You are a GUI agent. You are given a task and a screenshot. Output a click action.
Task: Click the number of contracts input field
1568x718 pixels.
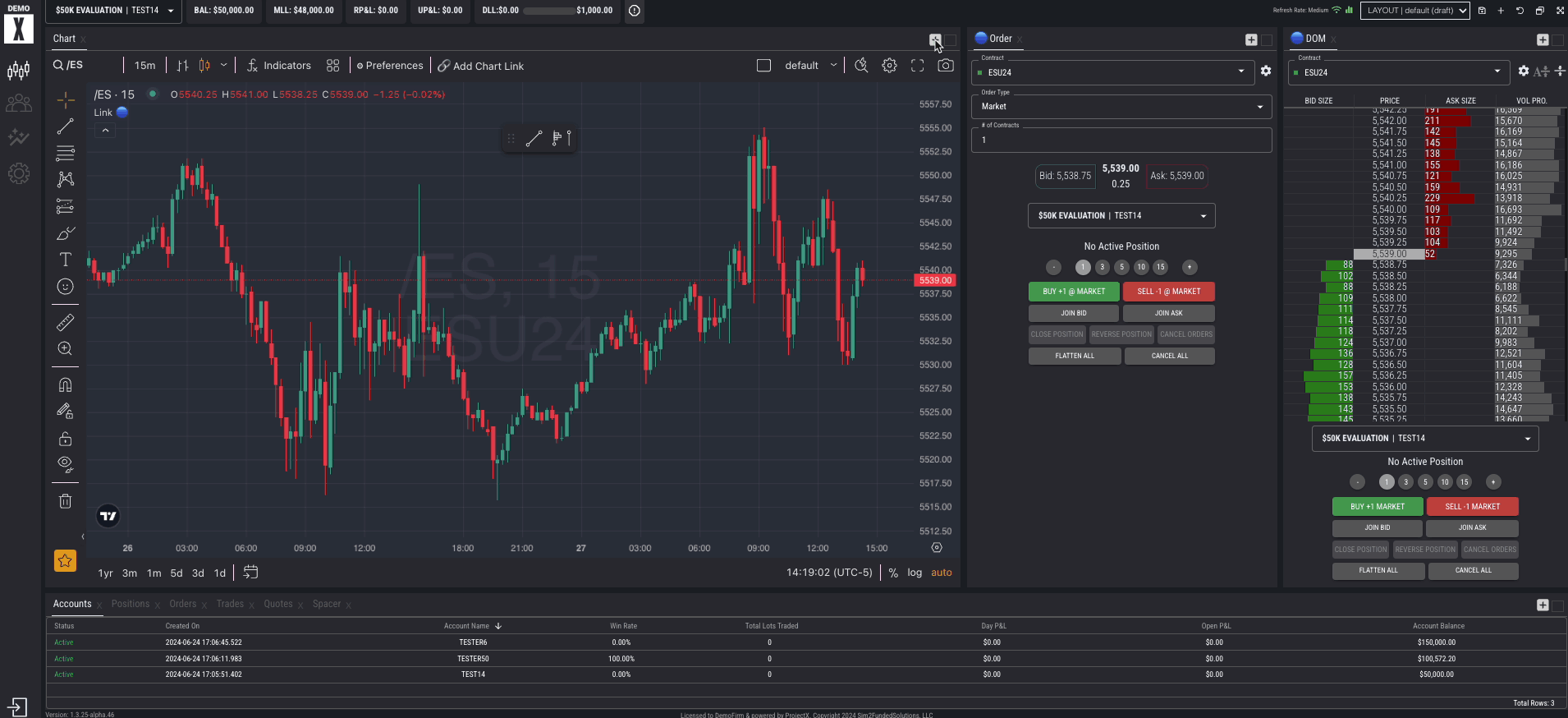pos(1121,140)
